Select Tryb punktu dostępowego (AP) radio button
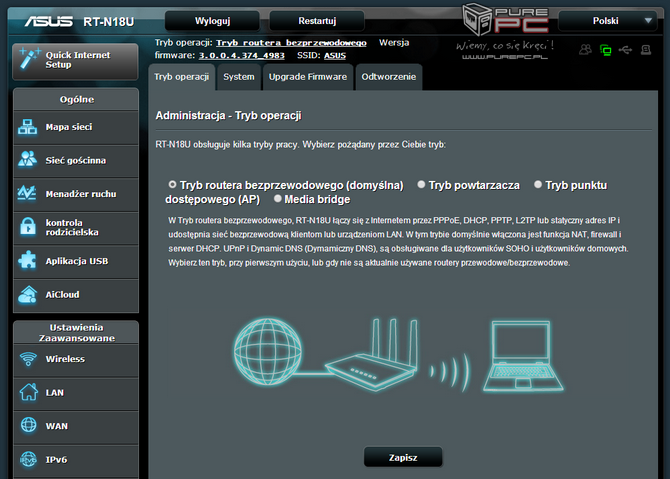 538,184
